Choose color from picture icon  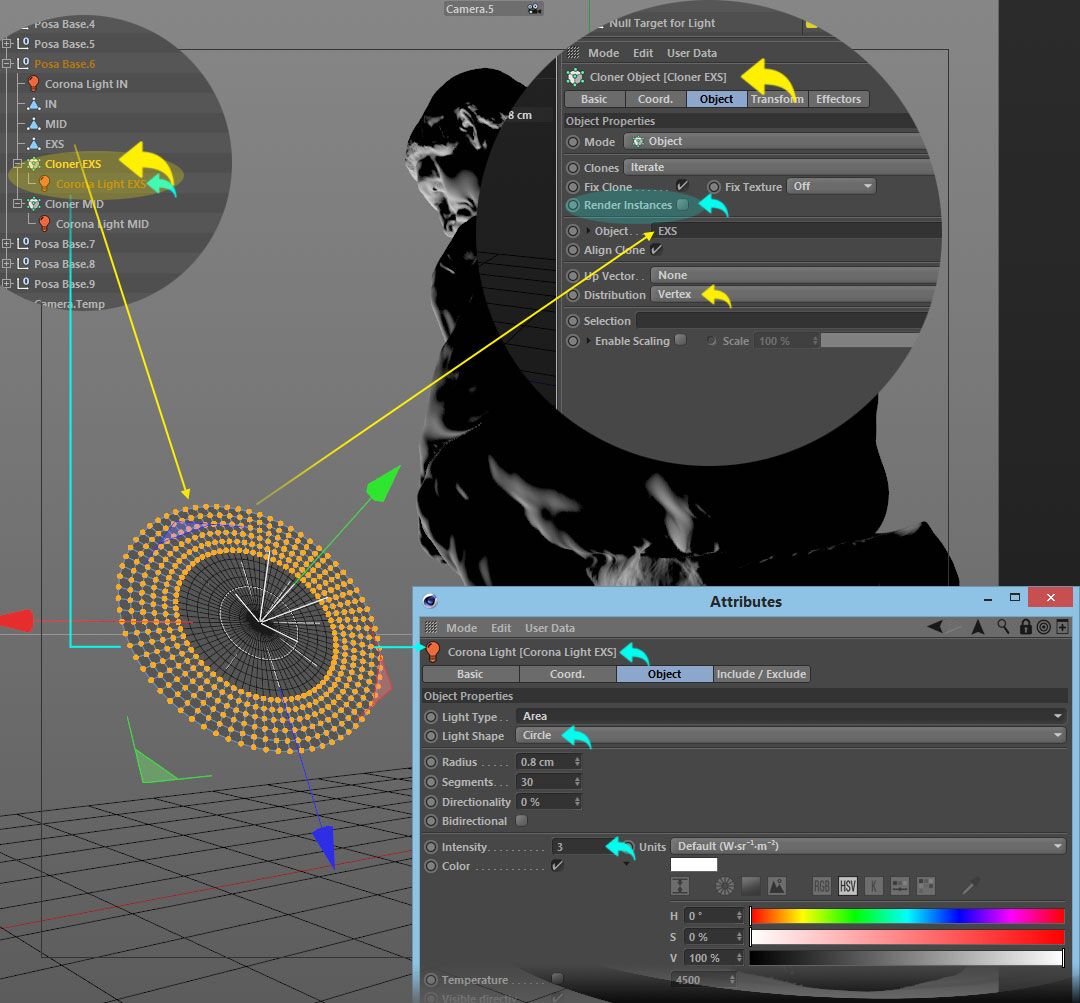[777, 886]
